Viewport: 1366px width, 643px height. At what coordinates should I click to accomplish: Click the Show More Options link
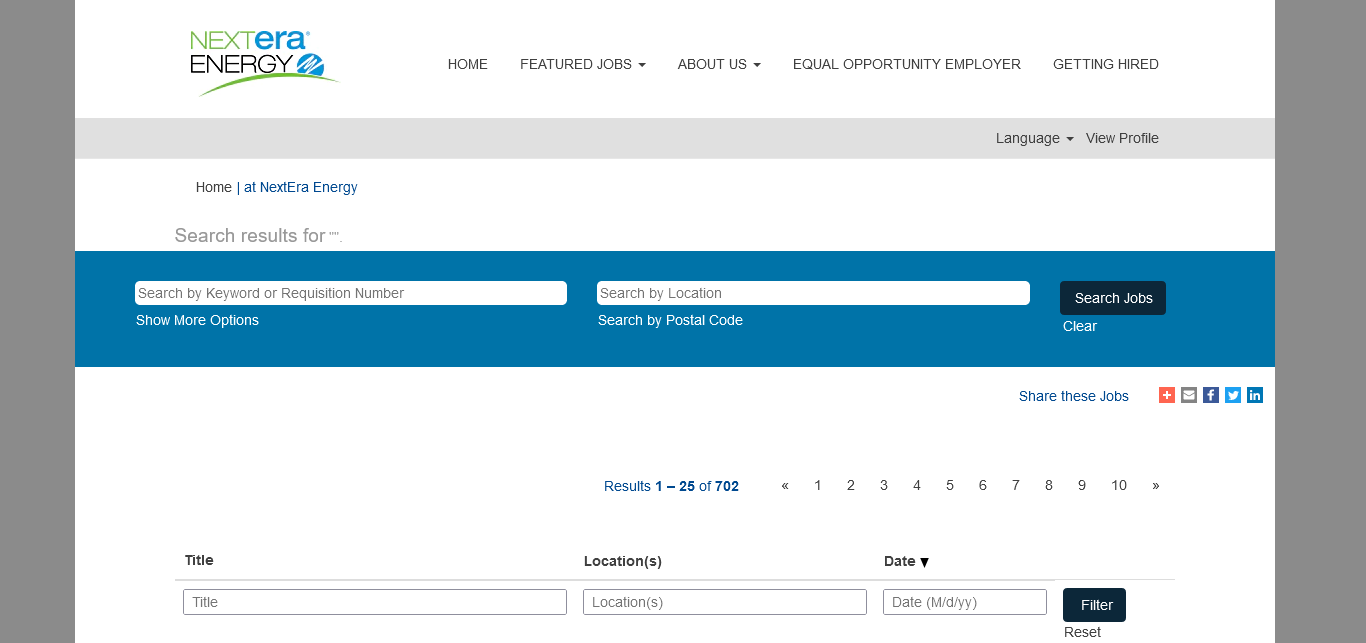coord(197,320)
